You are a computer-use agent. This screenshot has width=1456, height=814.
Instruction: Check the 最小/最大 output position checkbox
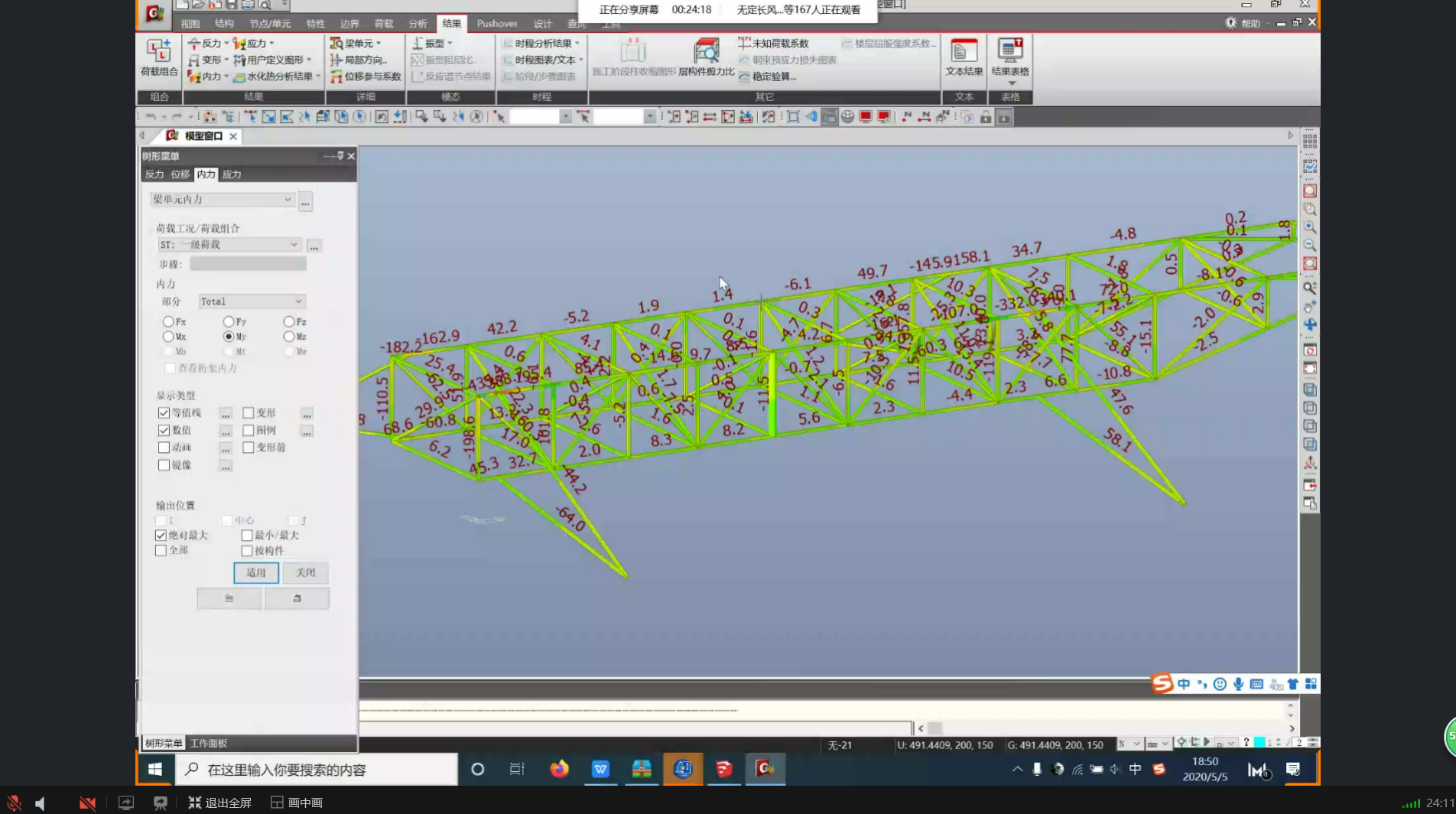(x=247, y=536)
